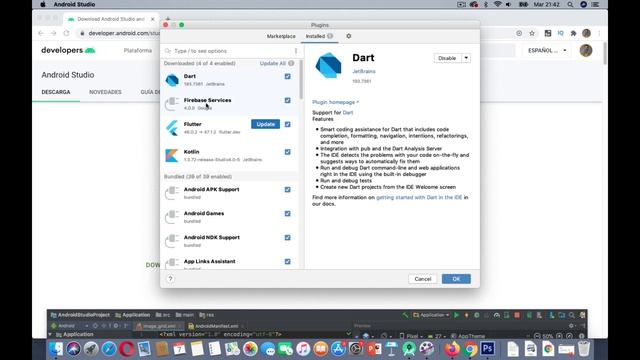640x360 pixels.
Task: Open the Android Studio menu bar item
Action: coord(74,4)
